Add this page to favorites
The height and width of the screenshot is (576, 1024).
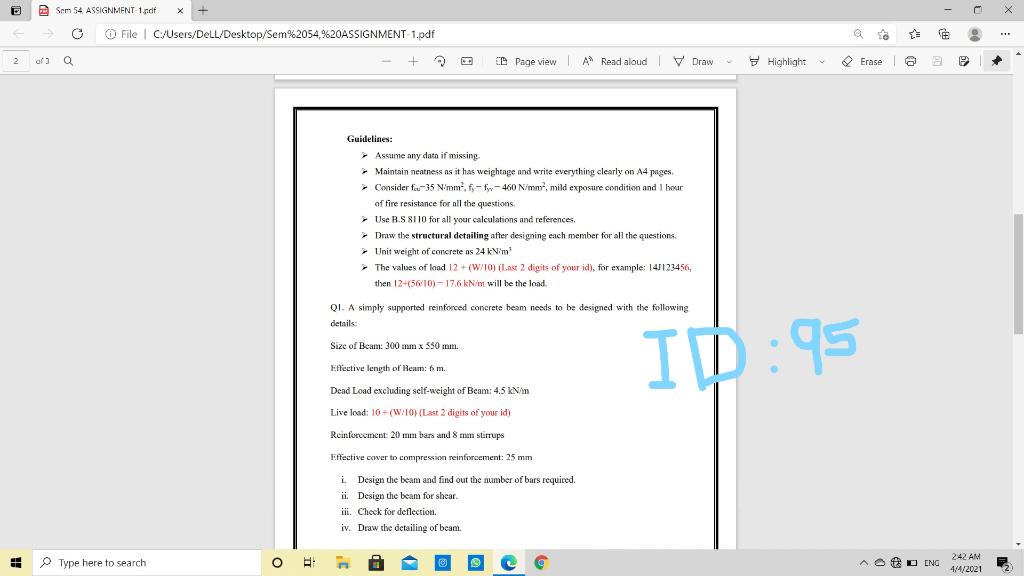tap(884, 34)
